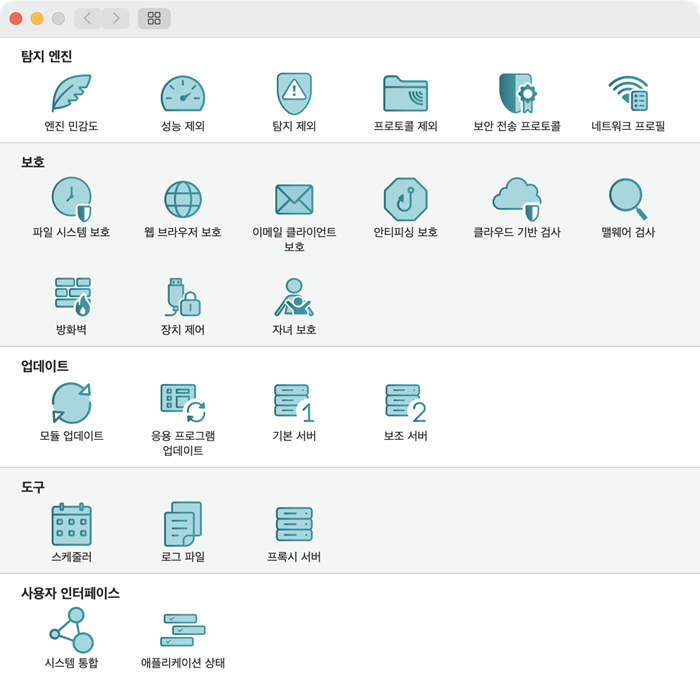Screen dimensions: 700x679
Task: Open 시스템 통합 nodes icon
Action: pos(71,630)
